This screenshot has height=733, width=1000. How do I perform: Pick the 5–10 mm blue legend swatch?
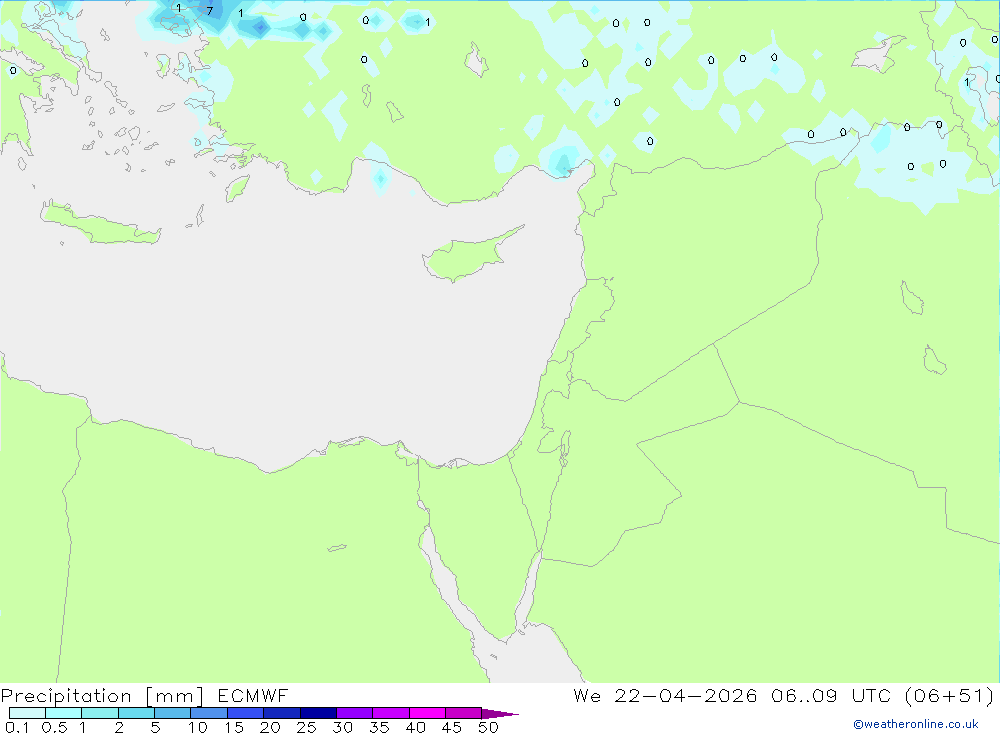[173, 713]
